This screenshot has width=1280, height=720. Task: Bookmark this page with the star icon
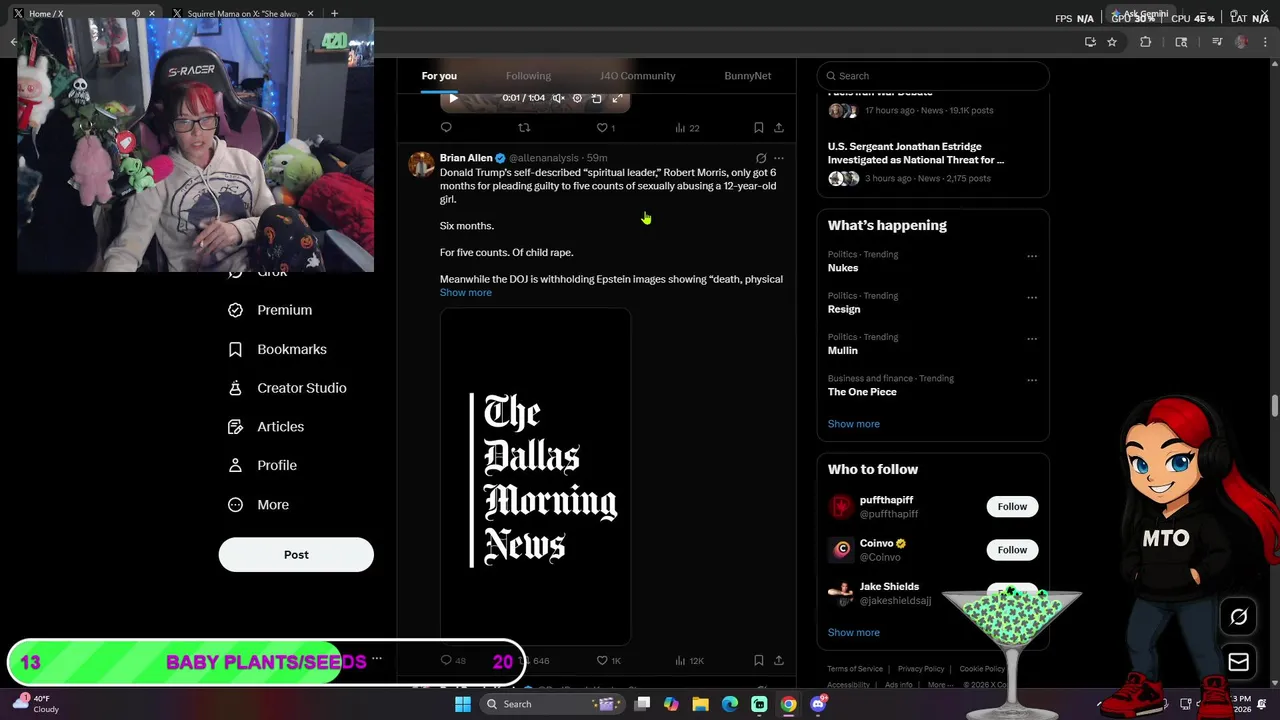1112,42
